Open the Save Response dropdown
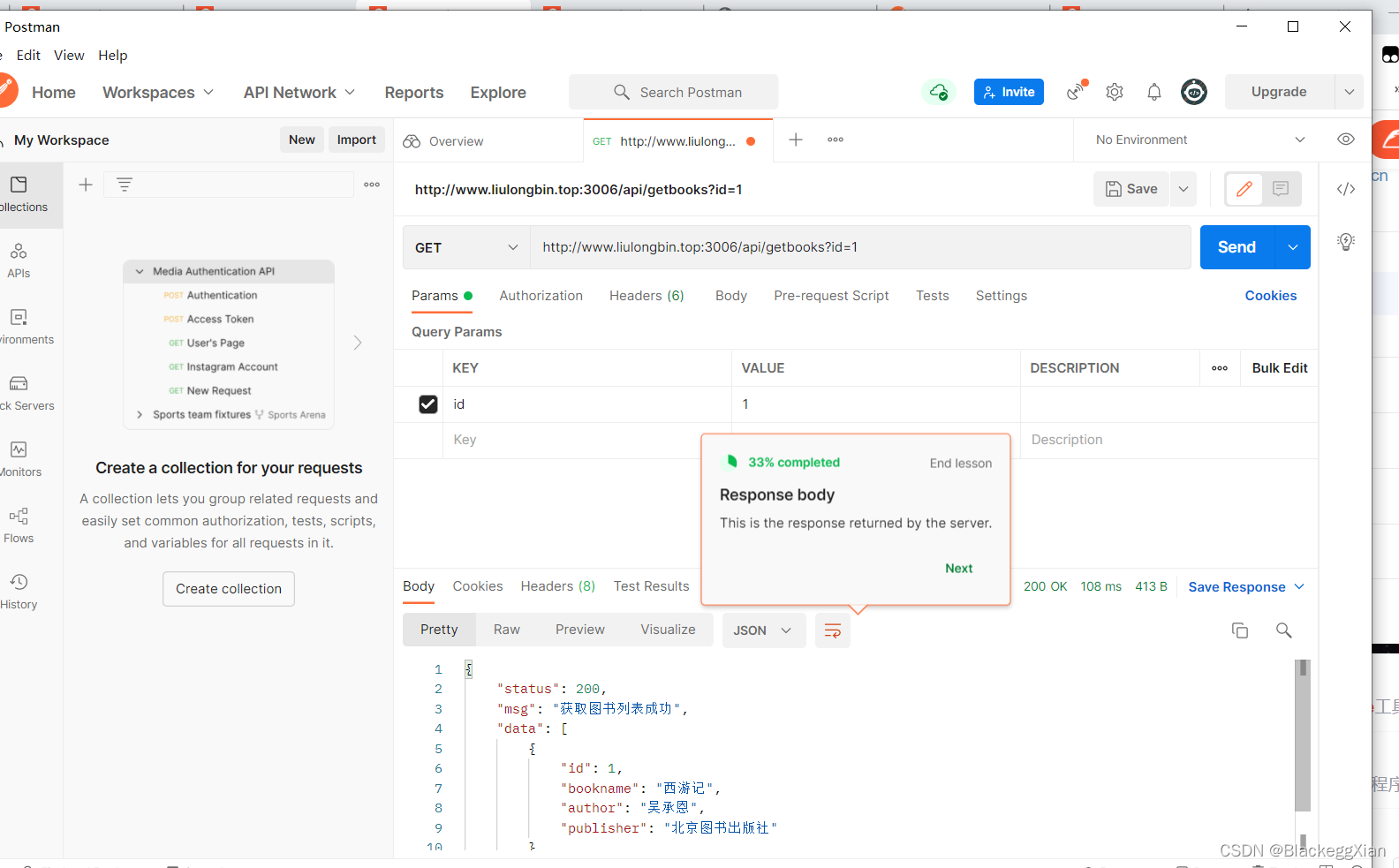Image resolution: width=1399 pixels, height=868 pixels. click(1246, 587)
